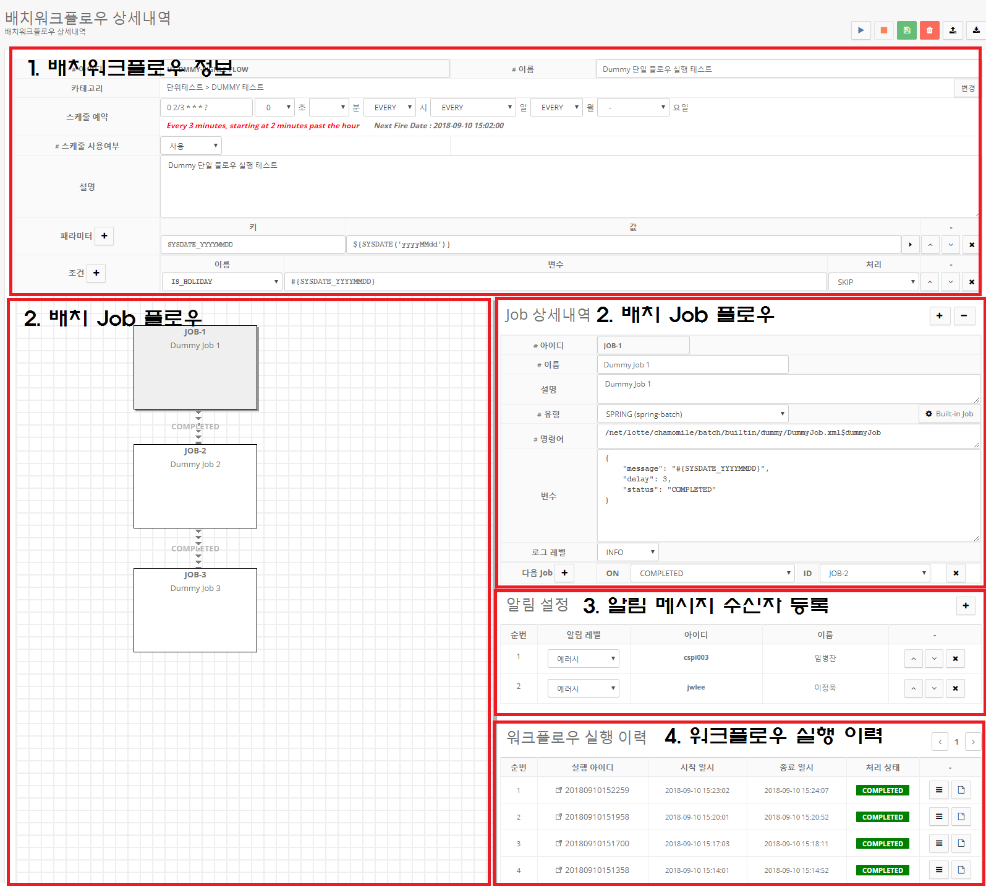Viewport: 986px width, 889px height.
Task: Open the weekday (요일) dropdown
Action: point(633,108)
